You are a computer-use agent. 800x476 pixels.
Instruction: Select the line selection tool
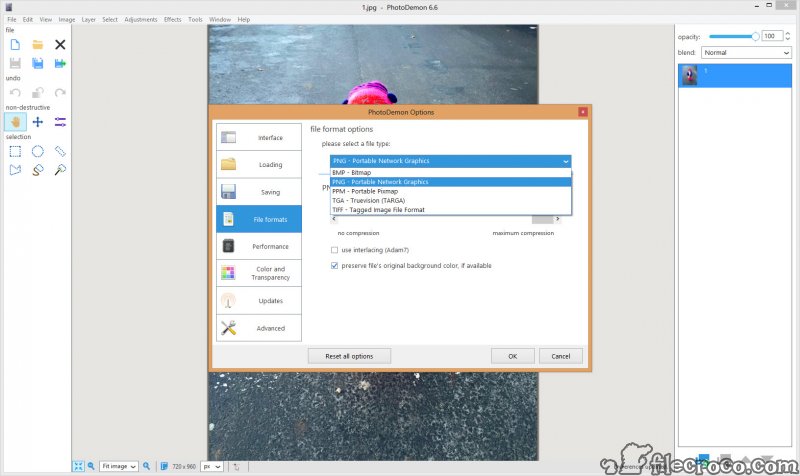[x=60, y=152]
